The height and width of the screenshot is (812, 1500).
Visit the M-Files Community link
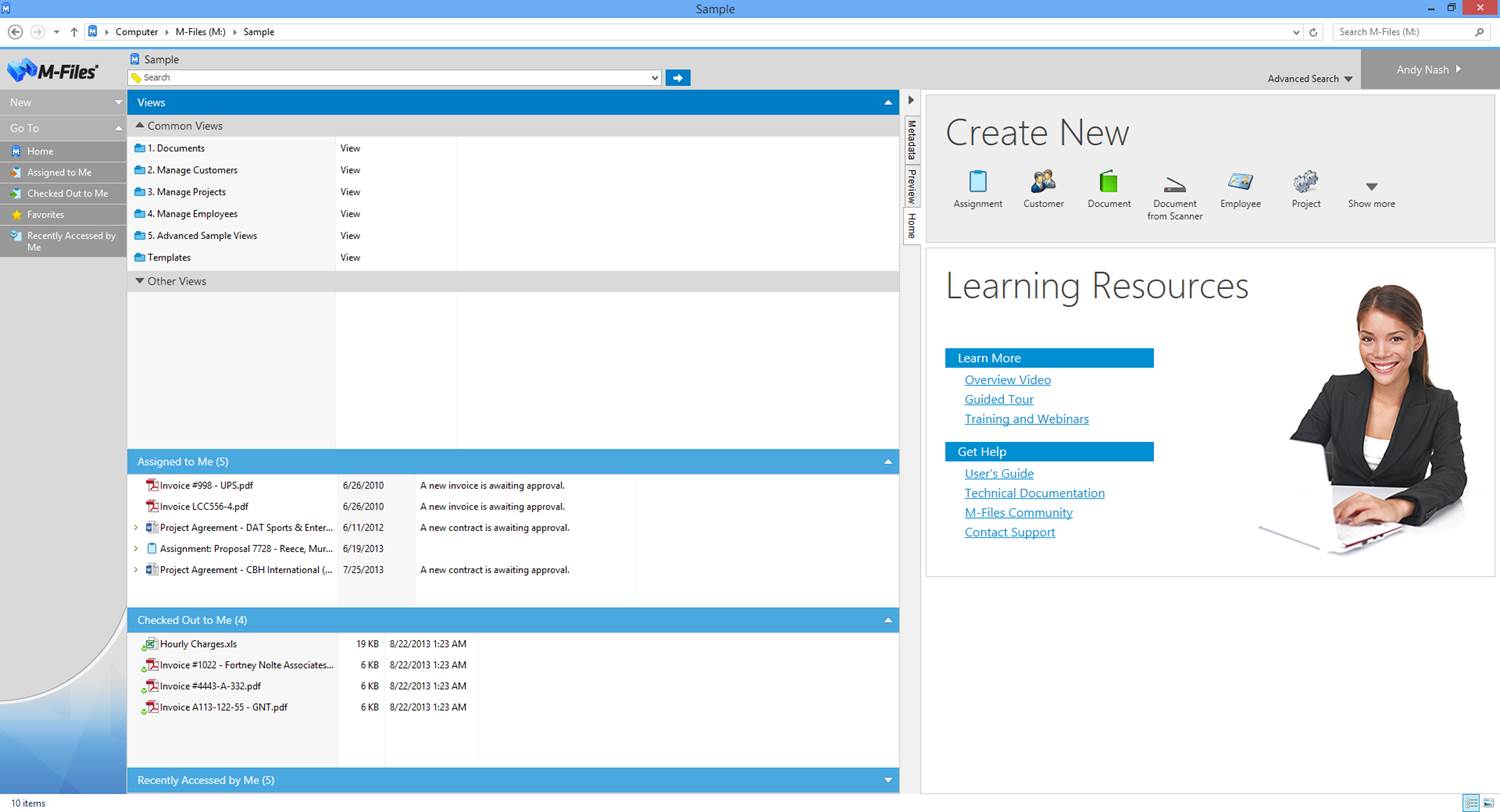pyautogui.click(x=1018, y=512)
